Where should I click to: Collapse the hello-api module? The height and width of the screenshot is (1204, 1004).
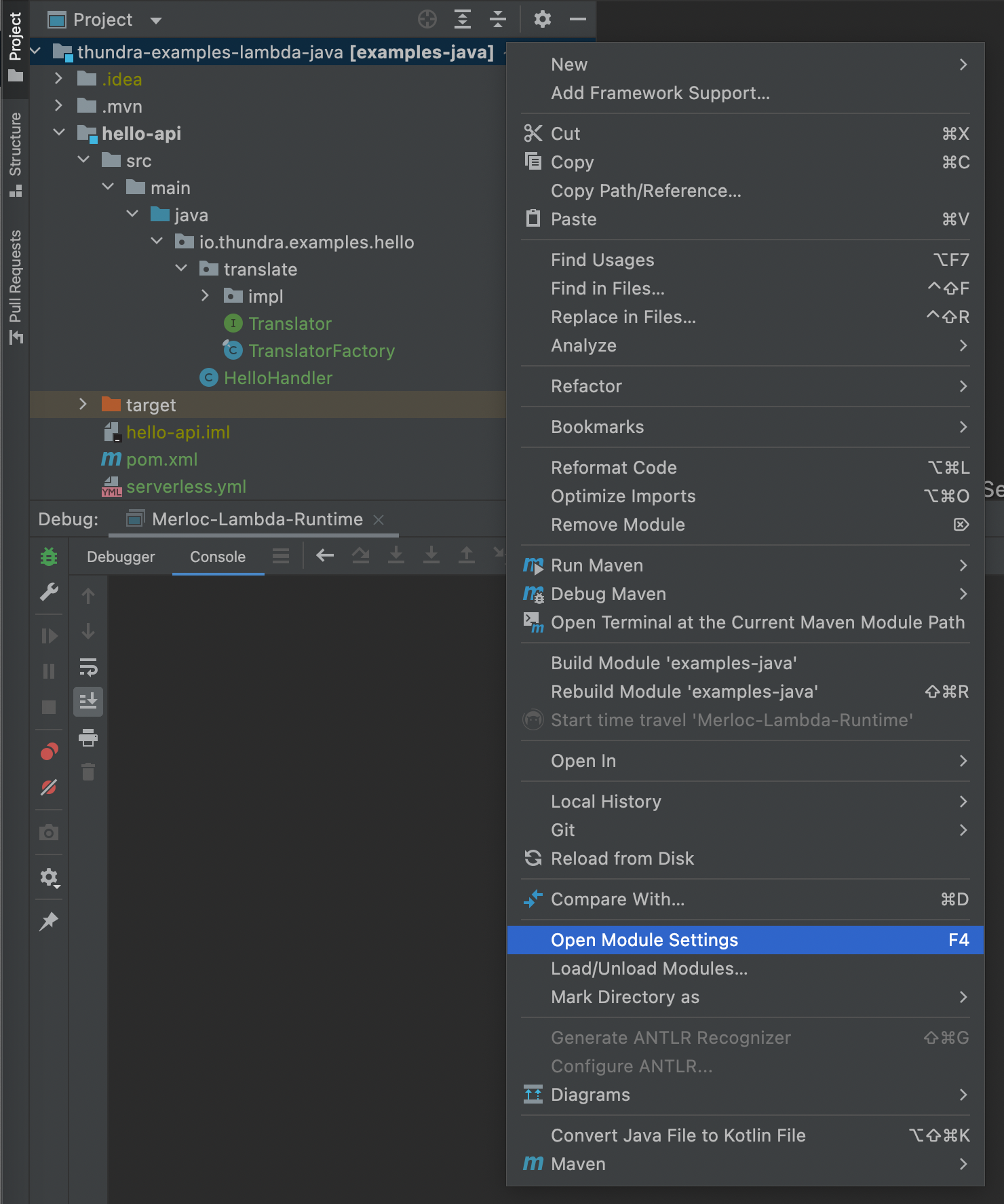point(59,133)
